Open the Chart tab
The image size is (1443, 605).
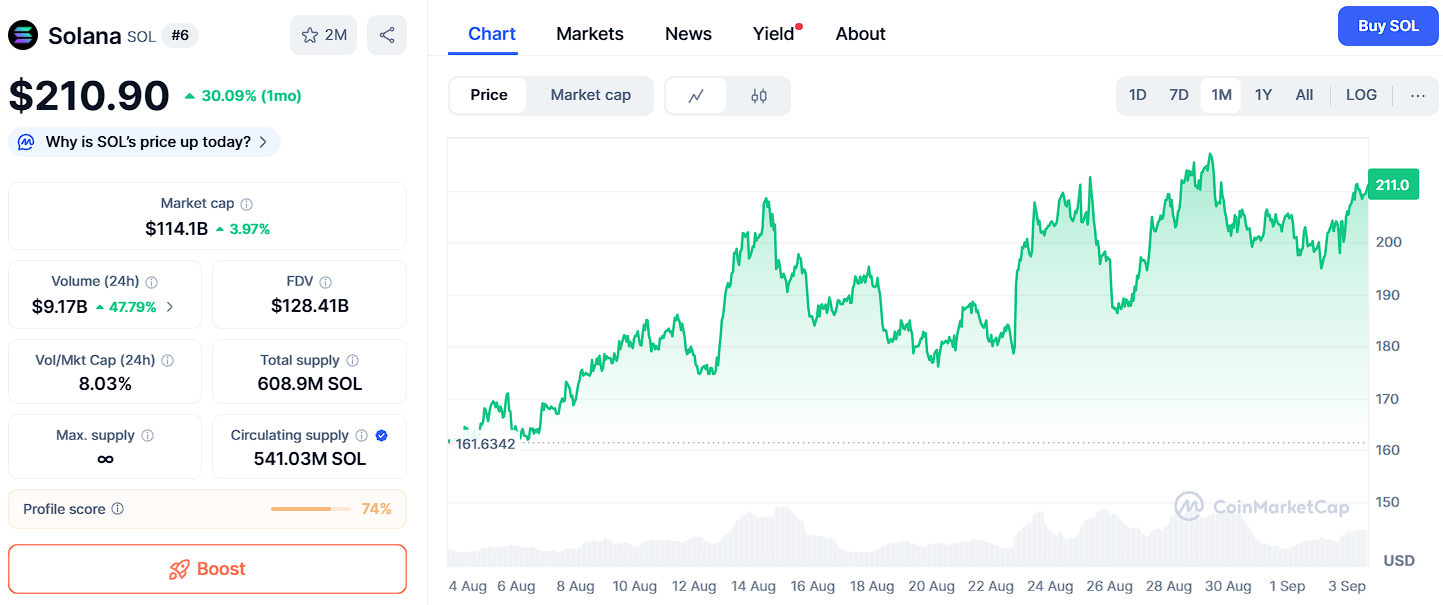pos(492,34)
